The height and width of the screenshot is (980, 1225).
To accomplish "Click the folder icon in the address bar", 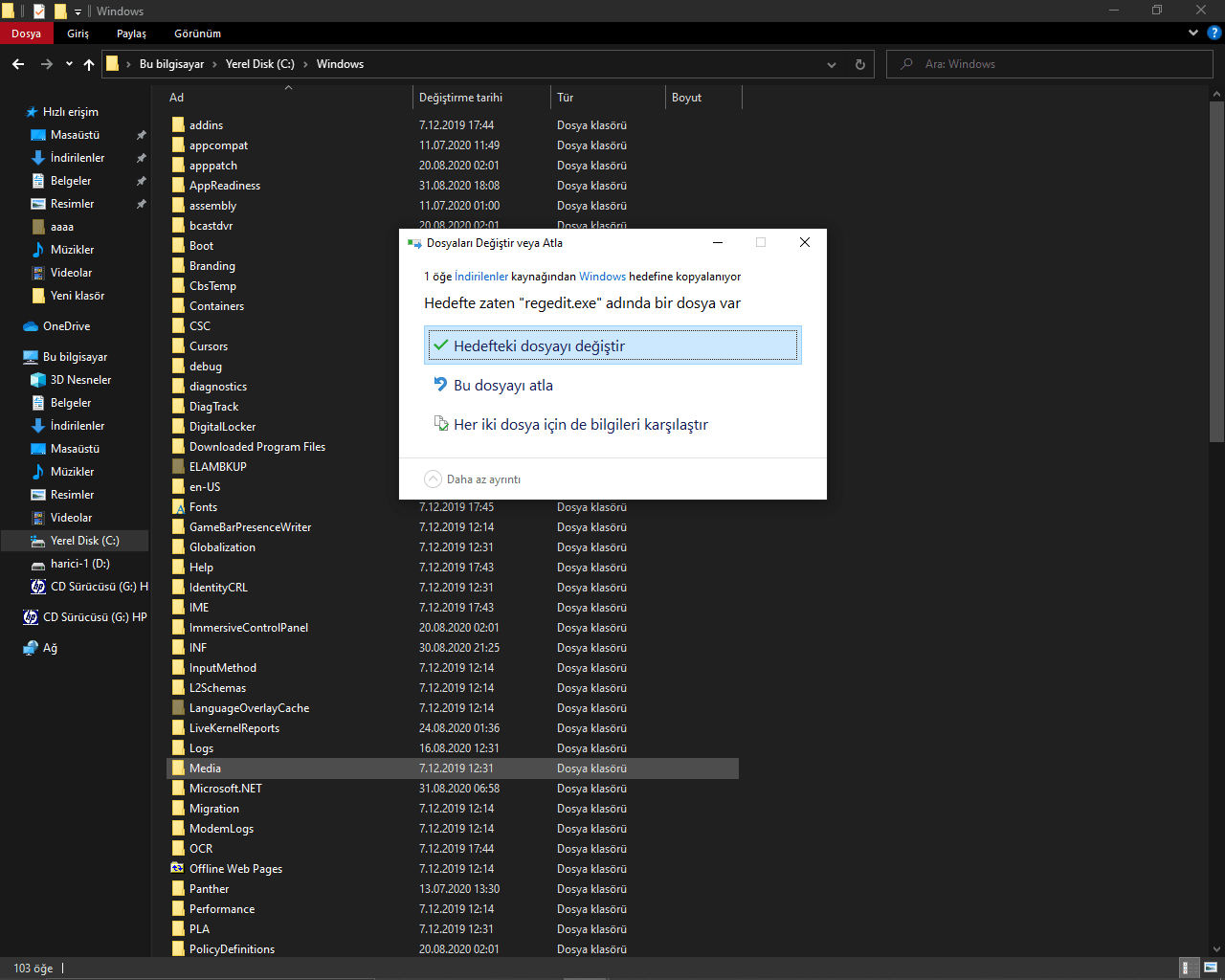I will [112, 64].
